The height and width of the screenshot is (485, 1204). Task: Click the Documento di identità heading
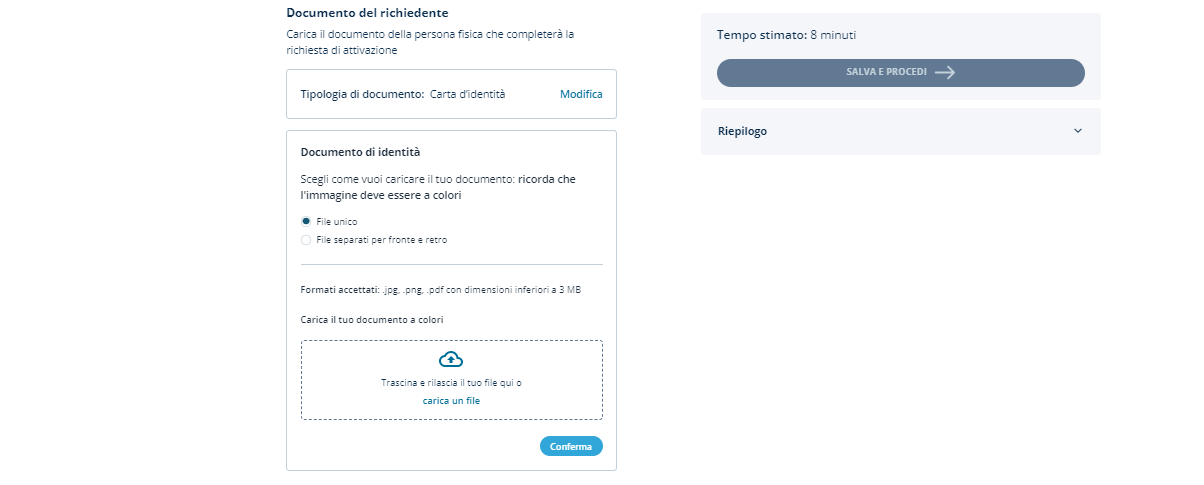click(360, 152)
